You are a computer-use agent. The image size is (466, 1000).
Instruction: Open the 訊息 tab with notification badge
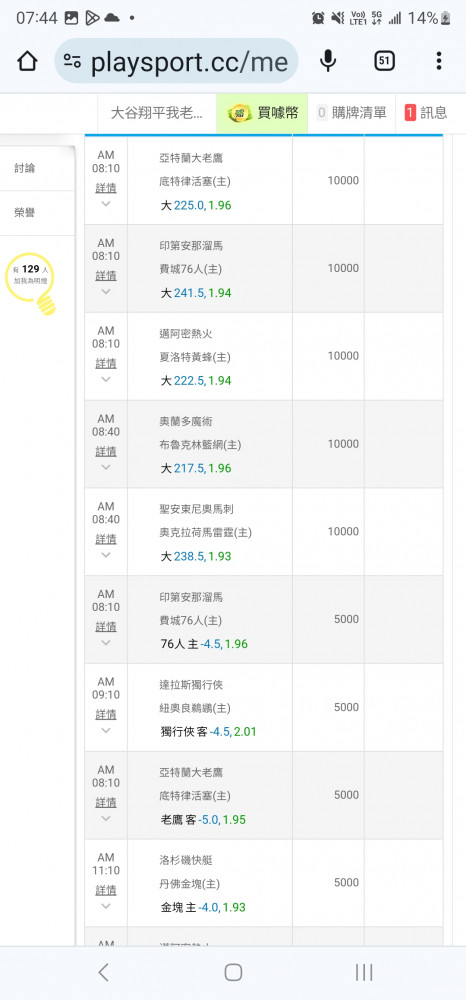(426, 113)
